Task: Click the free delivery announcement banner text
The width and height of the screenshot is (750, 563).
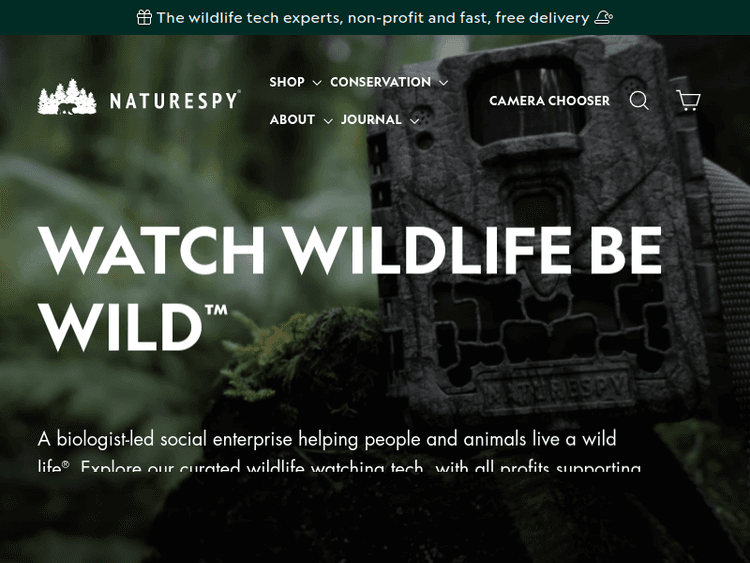Action: (373, 18)
